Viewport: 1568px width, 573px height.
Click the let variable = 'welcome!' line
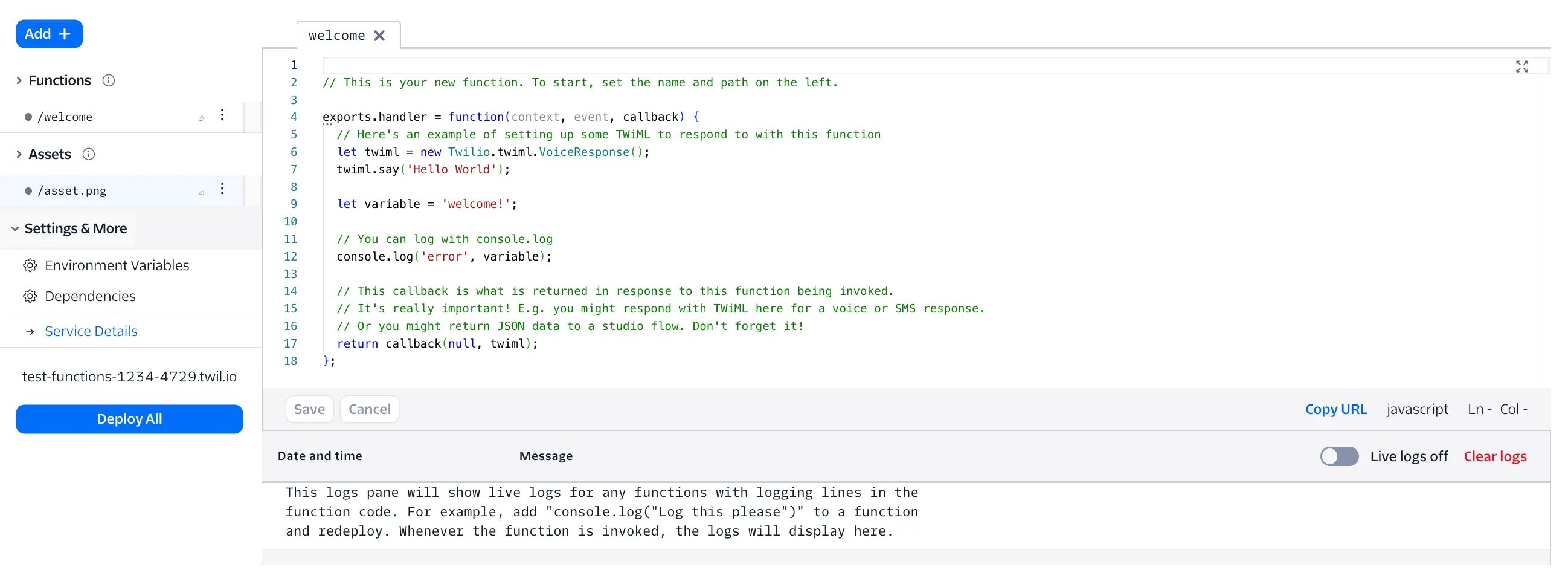(426, 204)
